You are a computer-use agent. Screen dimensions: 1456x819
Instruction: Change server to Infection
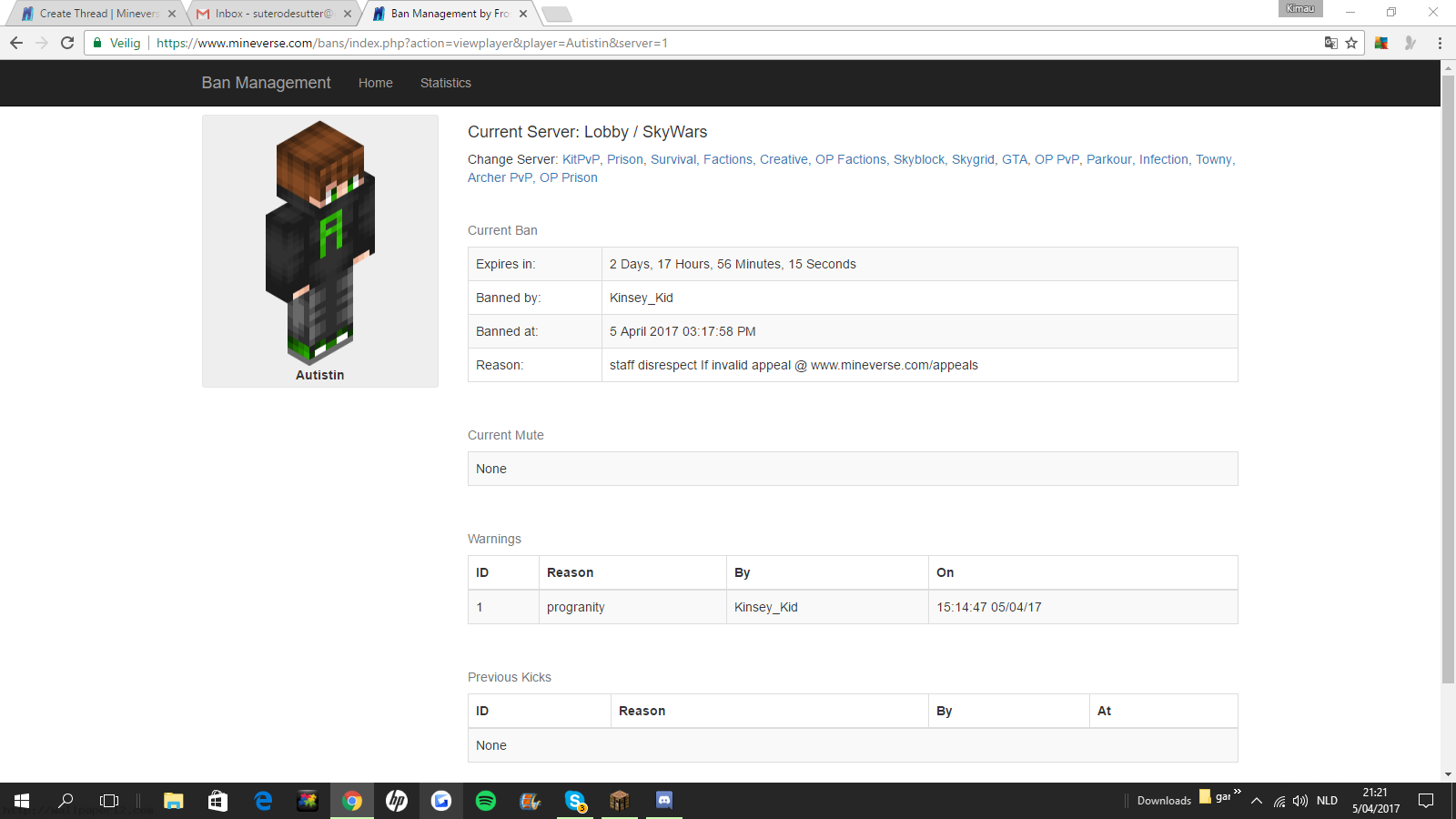[1164, 159]
